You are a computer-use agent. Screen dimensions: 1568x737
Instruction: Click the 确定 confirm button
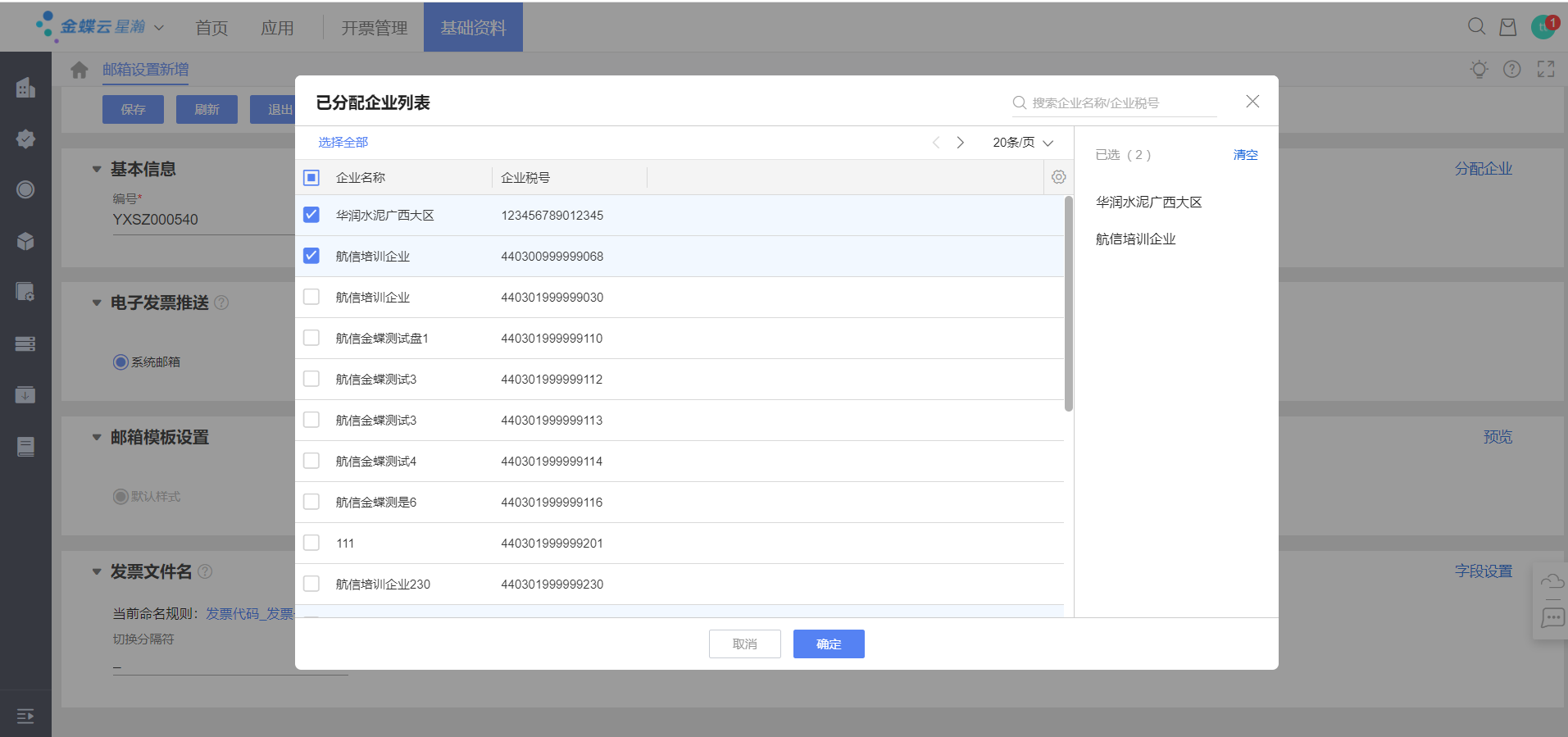[x=829, y=644]
